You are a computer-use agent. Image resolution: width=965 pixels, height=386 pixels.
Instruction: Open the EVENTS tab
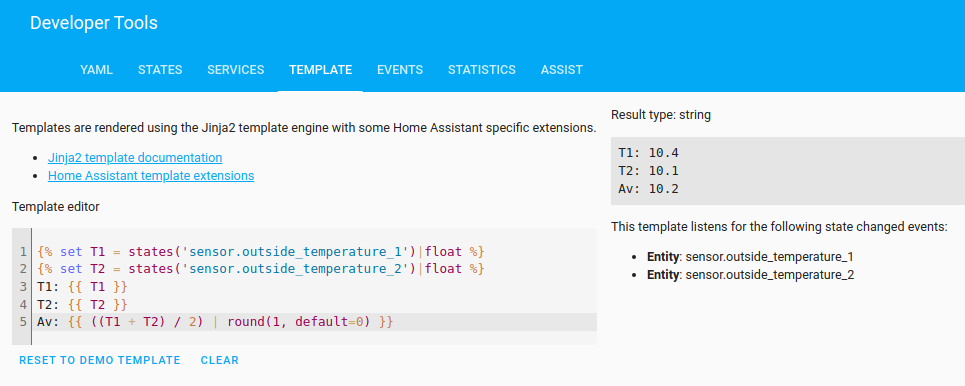pos(400,70)
